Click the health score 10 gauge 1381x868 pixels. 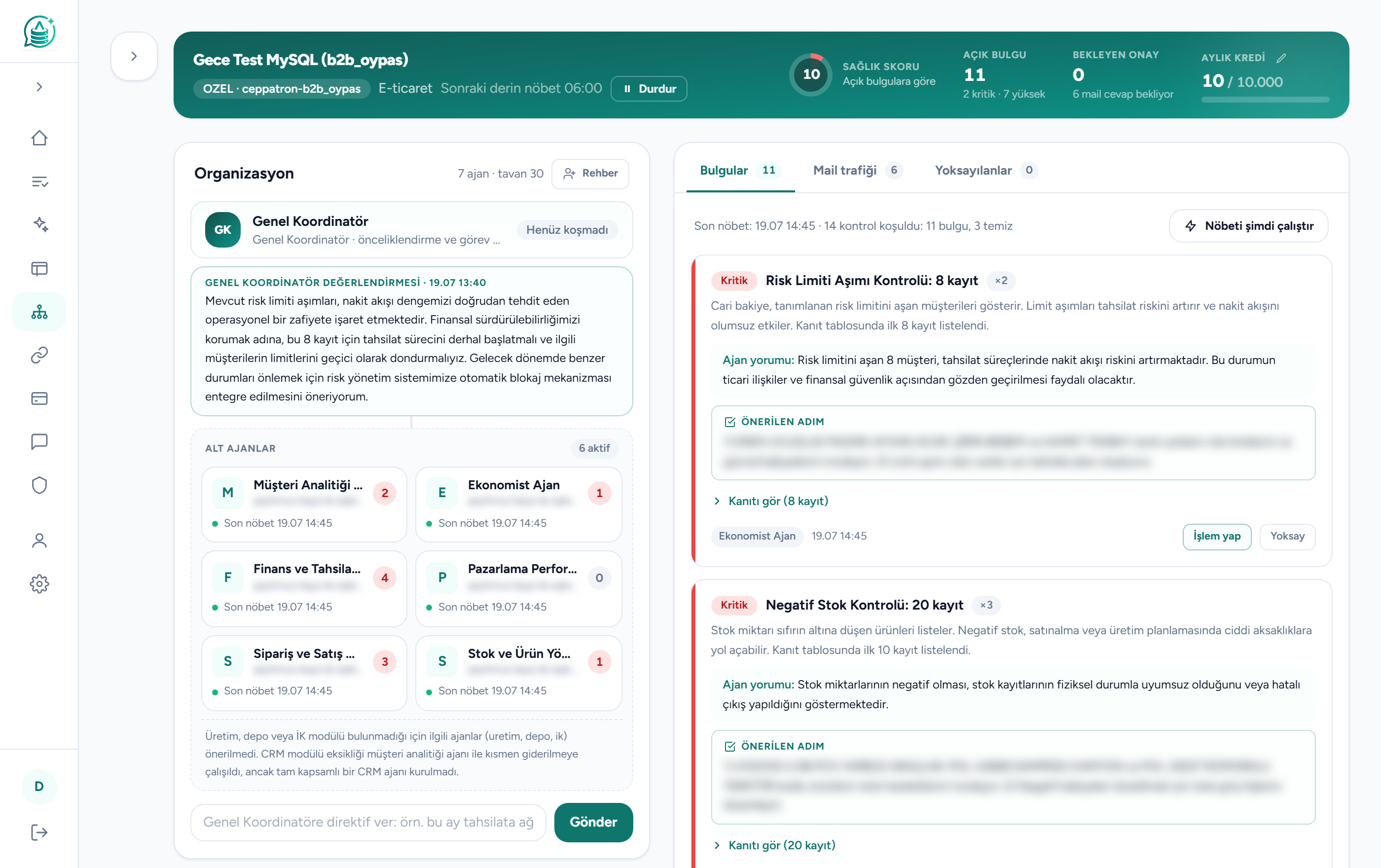811,74
